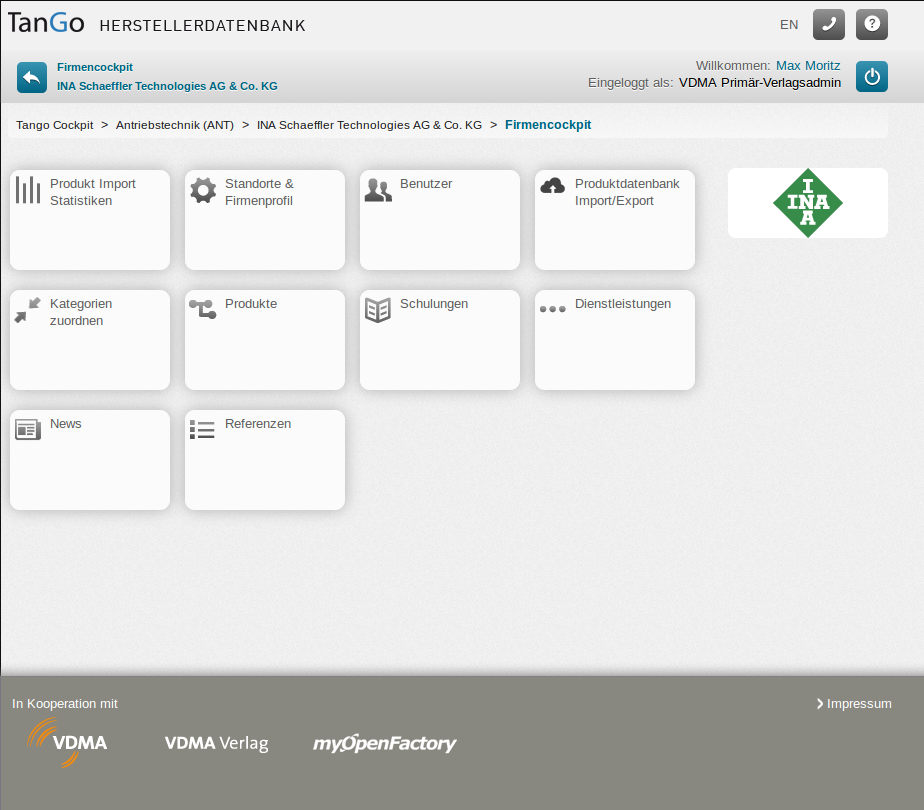The image size is (924, 810).
Task: Click the text "VDMA Primär-Verlagsadmin"
Action: (x=760, y=82)
